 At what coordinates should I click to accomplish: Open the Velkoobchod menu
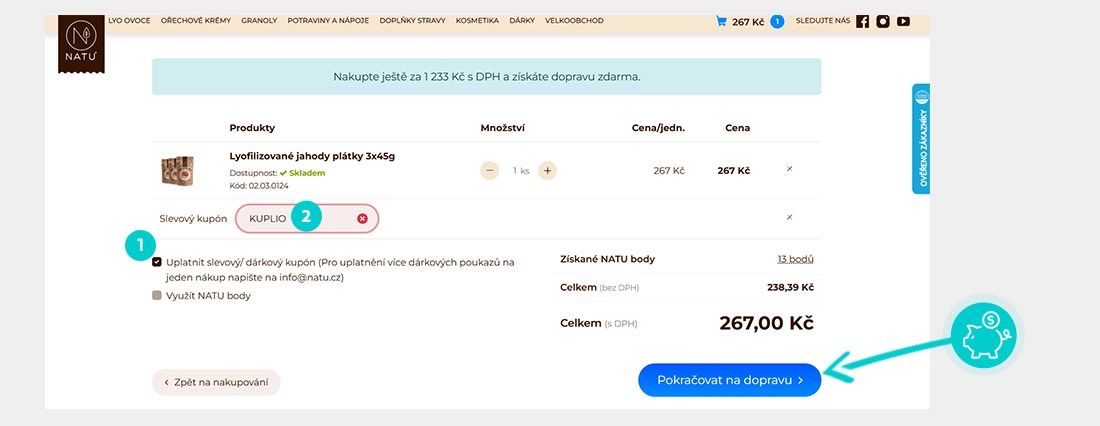[x=574, y=21]
